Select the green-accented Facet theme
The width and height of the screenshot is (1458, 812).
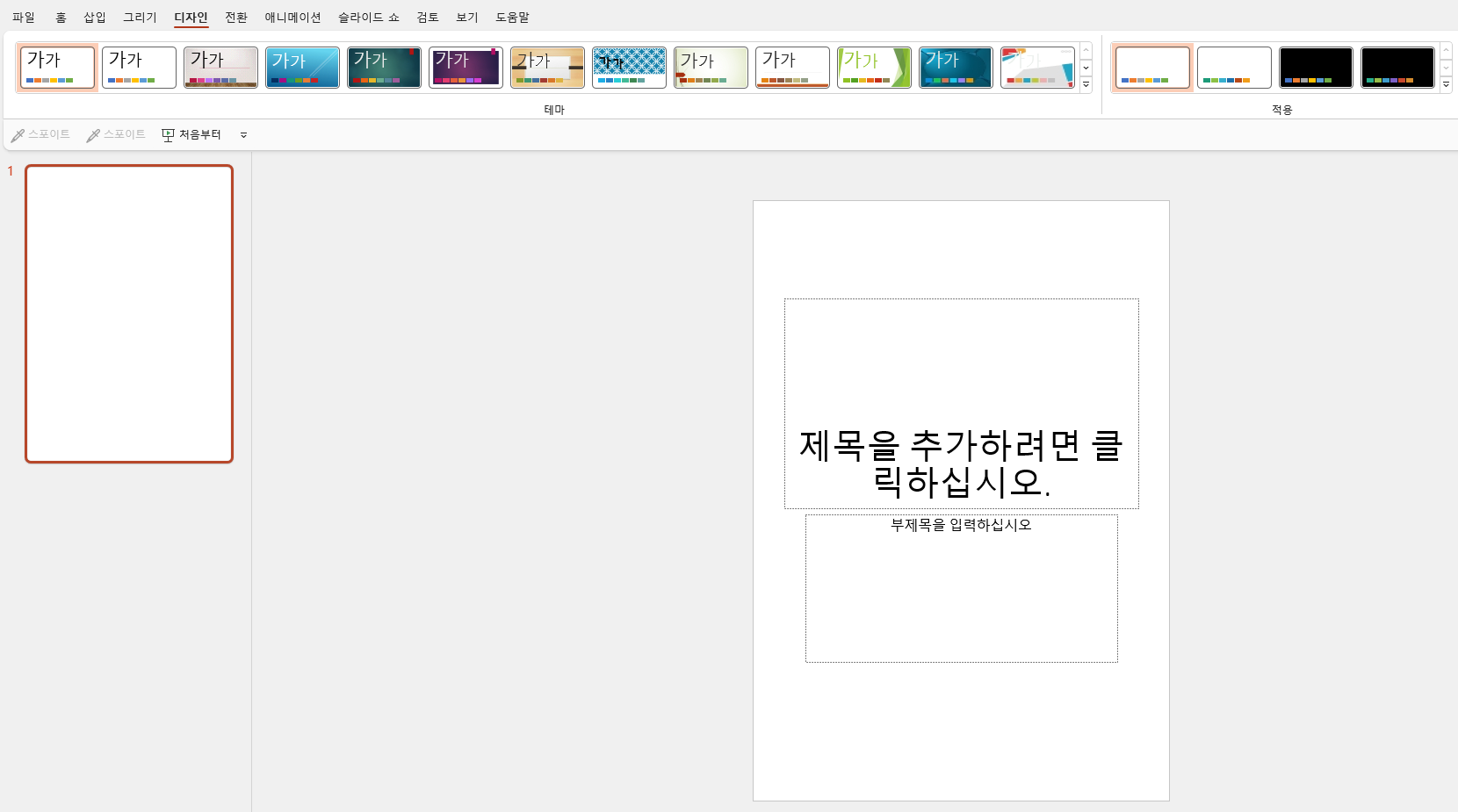[874, 67]
